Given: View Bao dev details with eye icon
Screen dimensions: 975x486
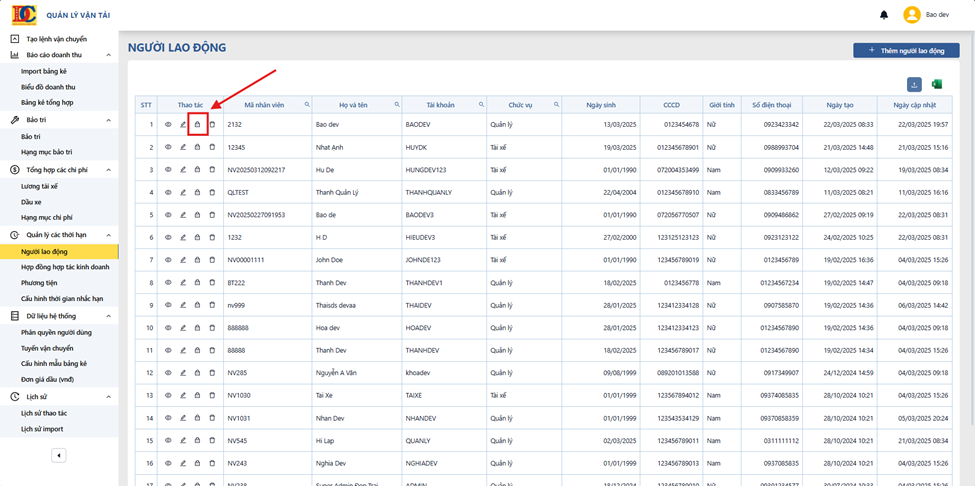Looking at the screenshot, I should click(168, 125).
